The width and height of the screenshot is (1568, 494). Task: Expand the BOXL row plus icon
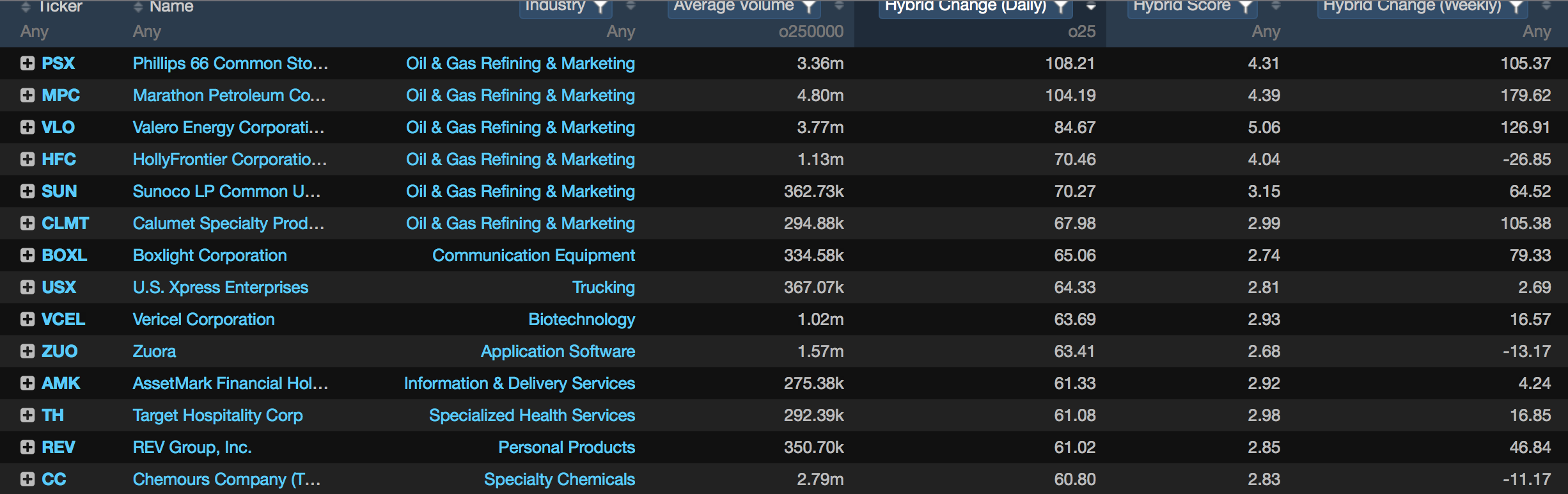point(27,255)
